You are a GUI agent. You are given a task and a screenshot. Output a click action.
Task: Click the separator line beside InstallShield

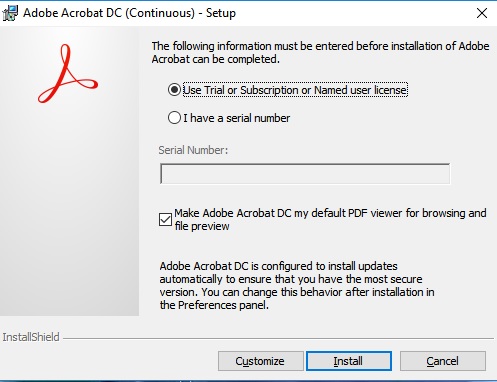pyautogui.click(x=278, y=339)
